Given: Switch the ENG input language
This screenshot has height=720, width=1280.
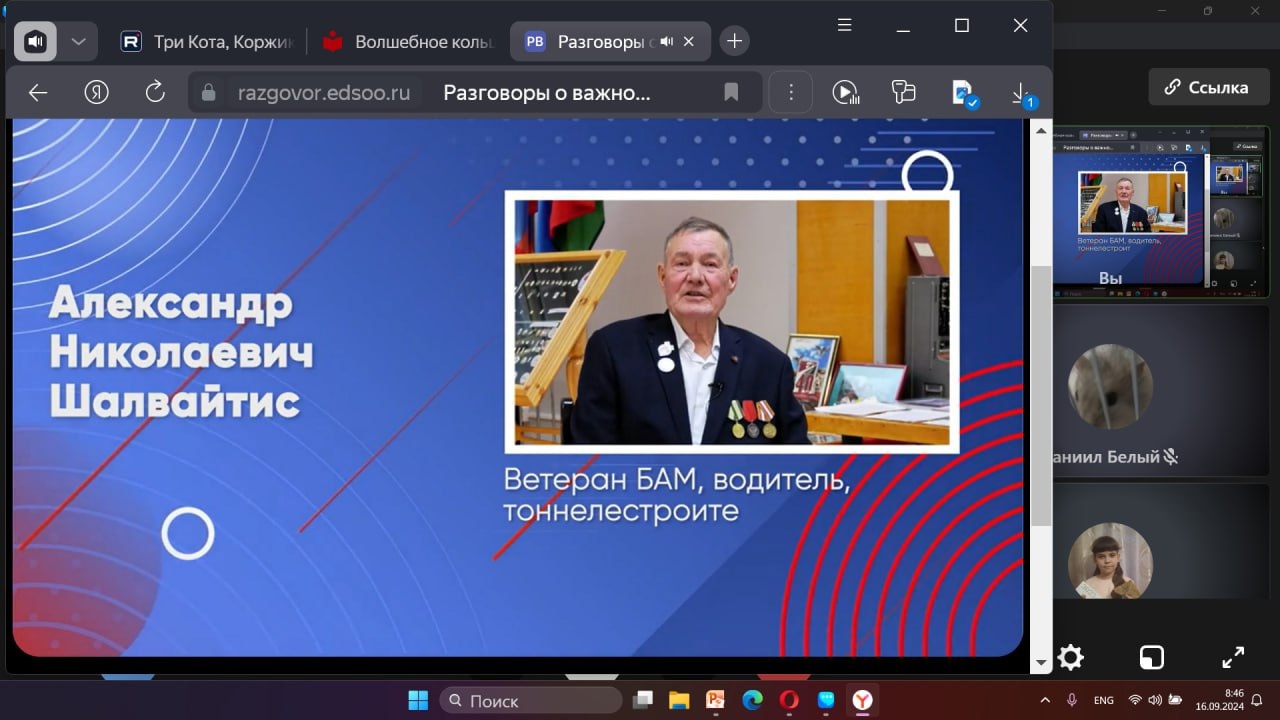Looking at the screenshot, I should click(x=1104, y=700).
